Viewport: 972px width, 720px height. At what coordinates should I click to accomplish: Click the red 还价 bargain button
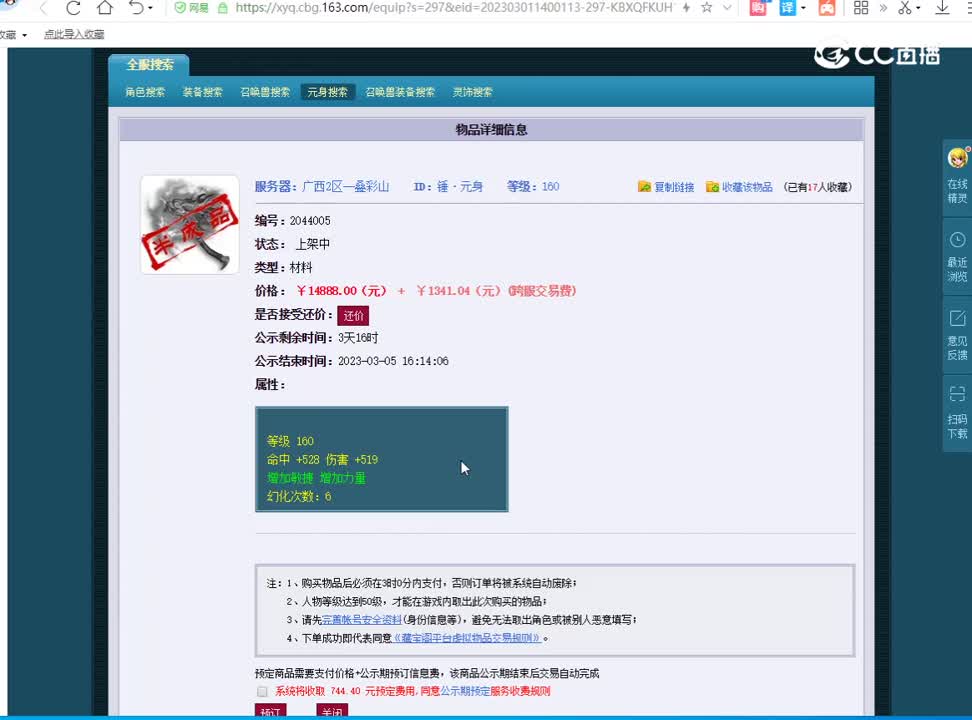tap(353, 316)
